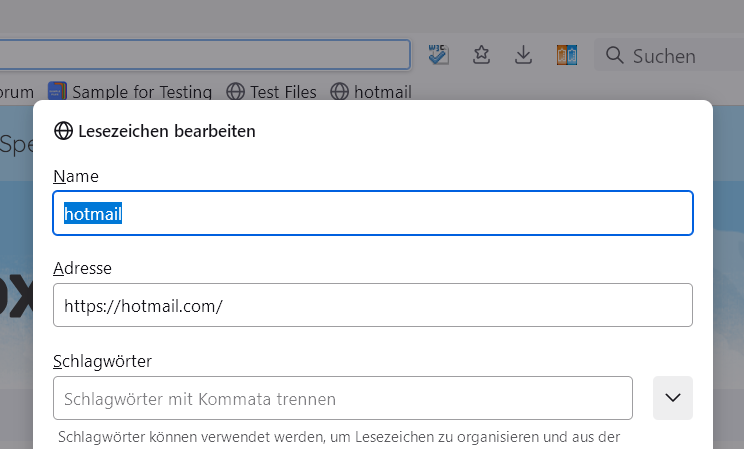The image size is (744, 449).
Task: Click the globe icon beside Test Files
Action: [236, 92]
